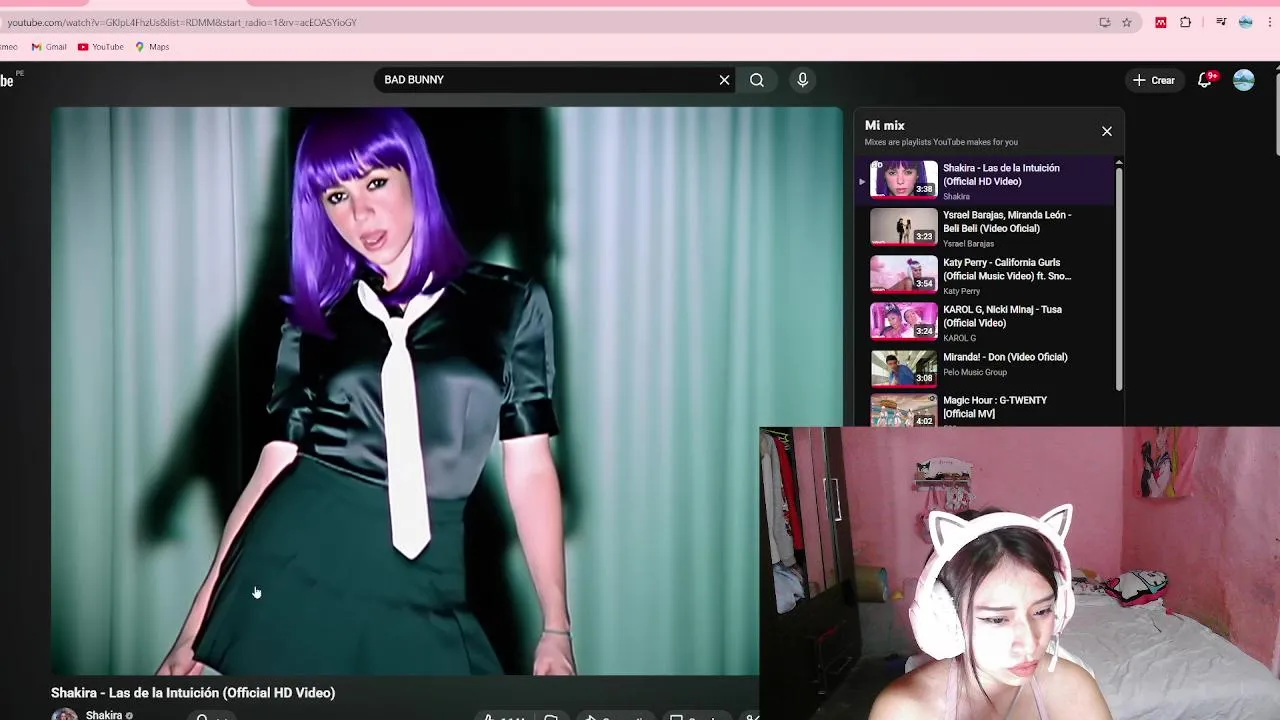Open the red extension icon in toolbar
1280x720 pixels.
coord(1161,22)
